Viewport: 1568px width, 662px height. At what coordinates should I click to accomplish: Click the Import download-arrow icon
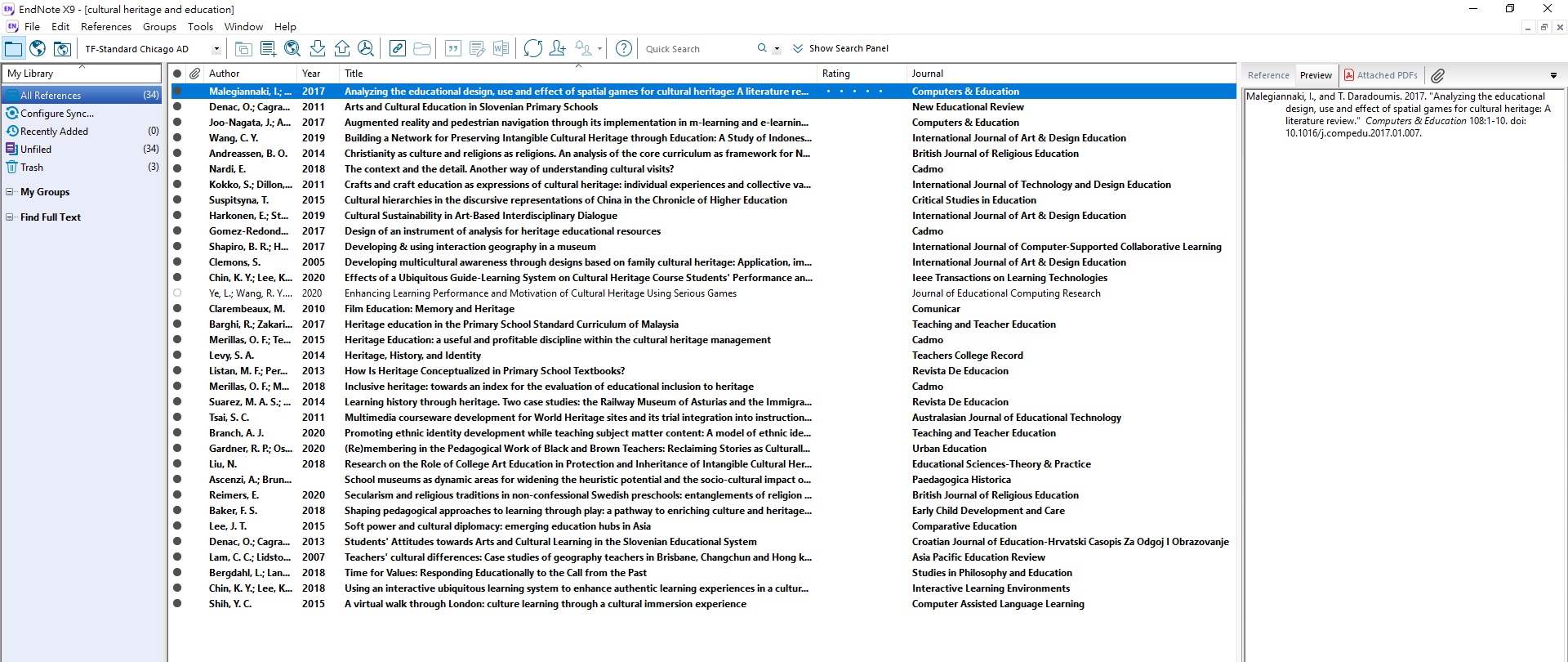click(318, 48)
